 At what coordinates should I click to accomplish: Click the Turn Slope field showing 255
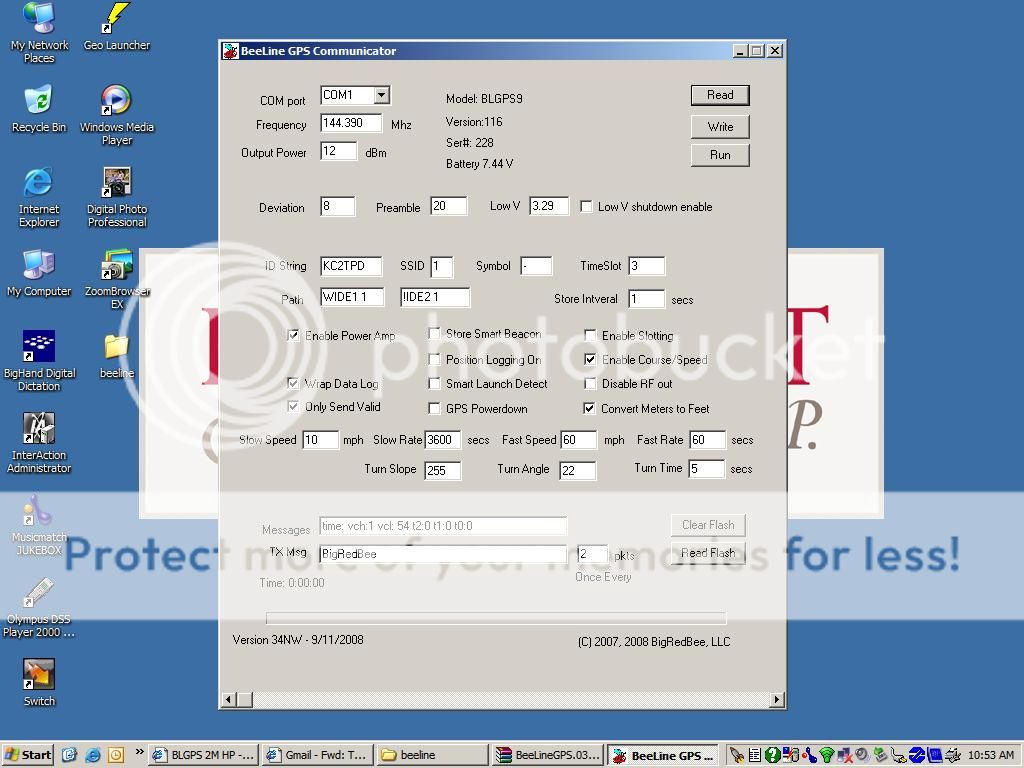(x=442, y=470)
